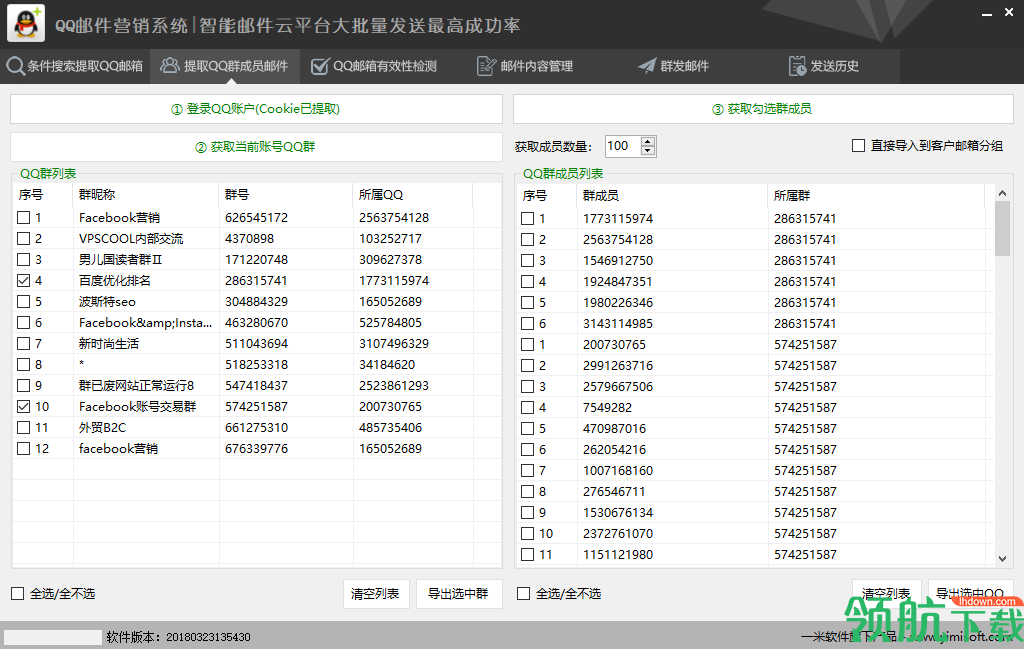Open the QQ邮箱有效性检测 tab
Viewport: 1024px width, 649px height.
[374, 66]
